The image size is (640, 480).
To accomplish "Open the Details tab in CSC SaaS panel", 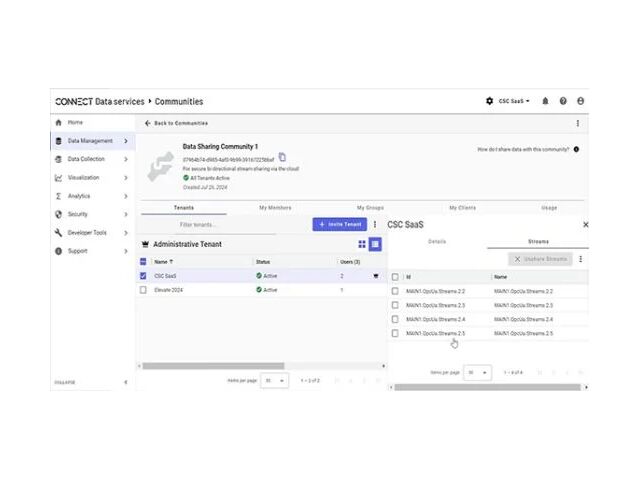I will click(x=437, y=241).
